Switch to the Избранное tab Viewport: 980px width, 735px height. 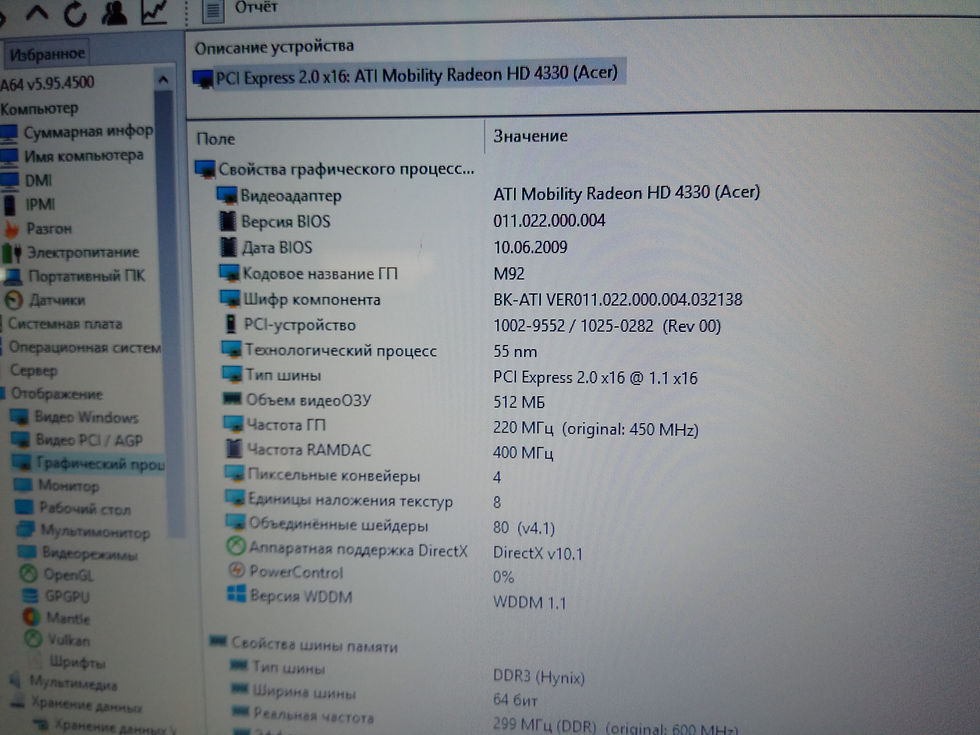[x=47, y=54]
